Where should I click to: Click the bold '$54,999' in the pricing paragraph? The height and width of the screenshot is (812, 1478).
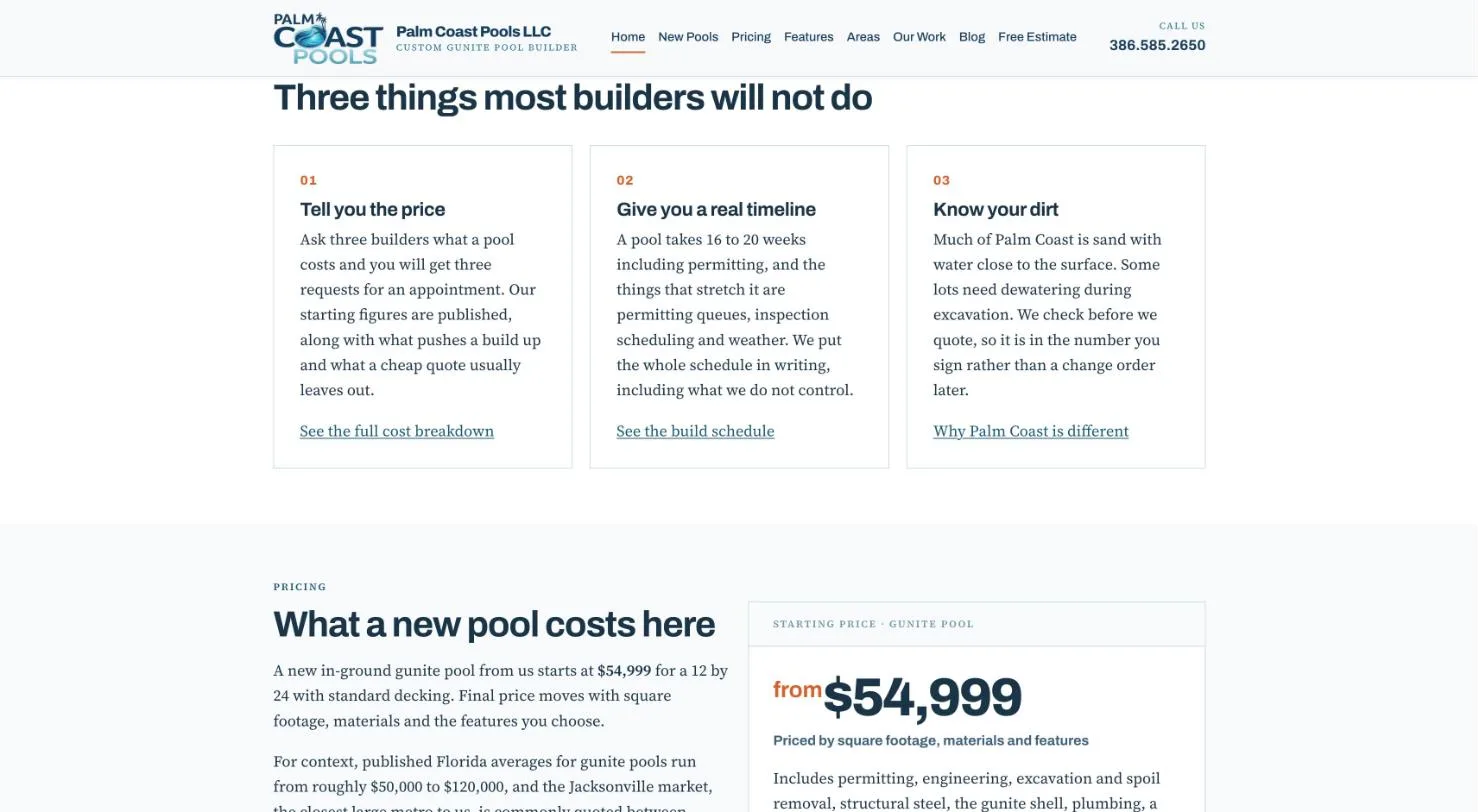coord(624,671)
